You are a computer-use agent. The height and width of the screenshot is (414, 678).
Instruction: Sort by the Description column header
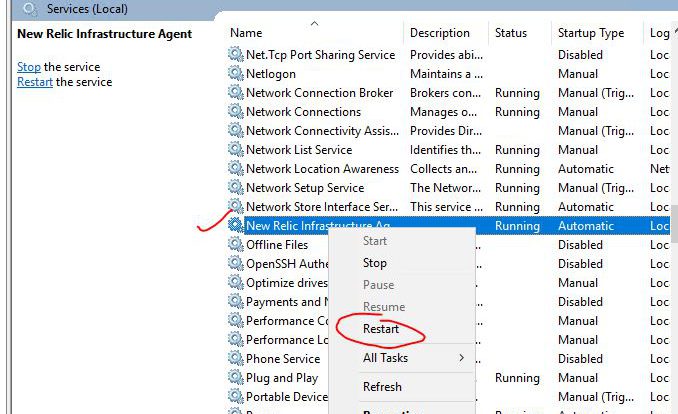pos(446,33)
